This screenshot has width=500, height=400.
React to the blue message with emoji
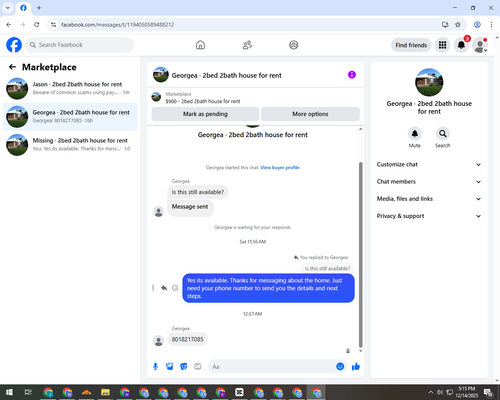[175, 288]
